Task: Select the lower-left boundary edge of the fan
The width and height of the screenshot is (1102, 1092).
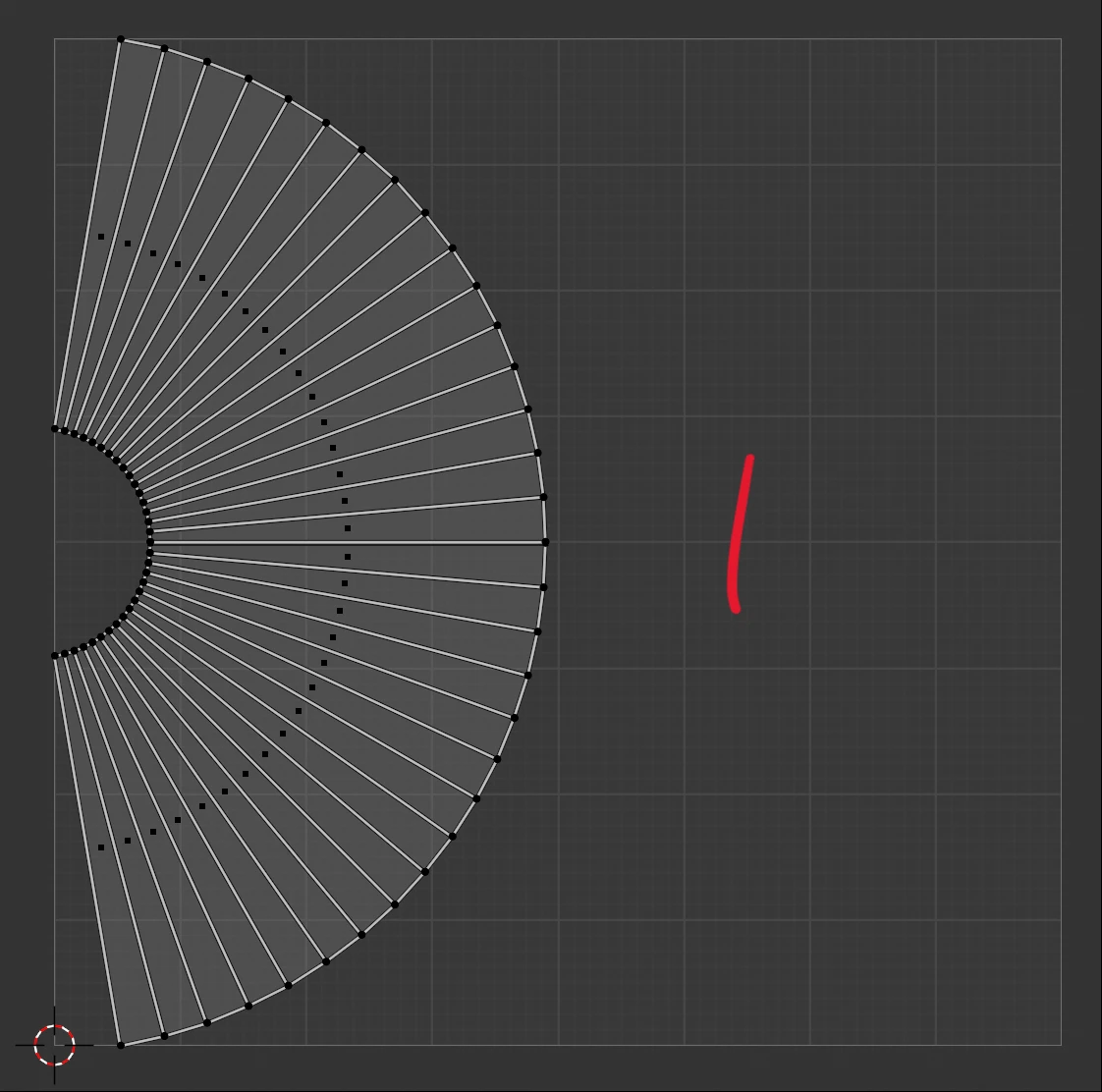Action: pos(86,848)
